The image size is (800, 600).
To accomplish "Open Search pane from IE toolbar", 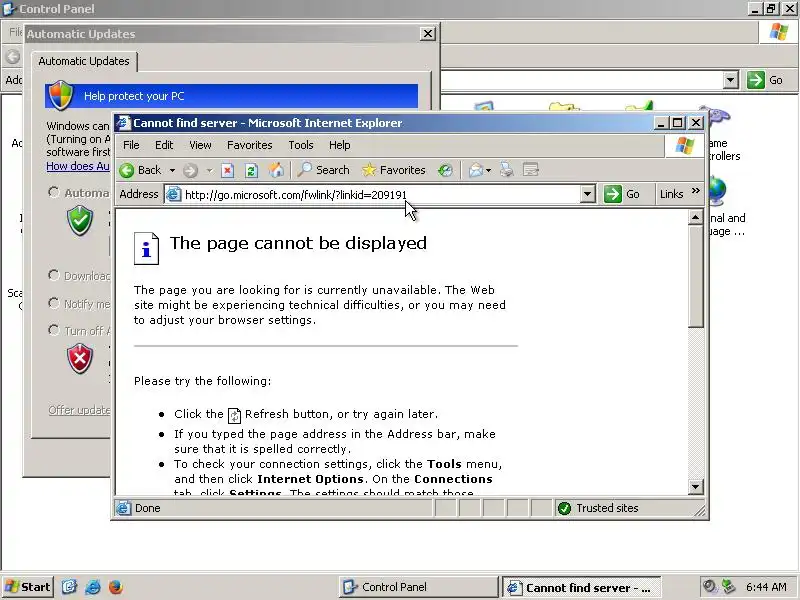I will tap(323, 170).
